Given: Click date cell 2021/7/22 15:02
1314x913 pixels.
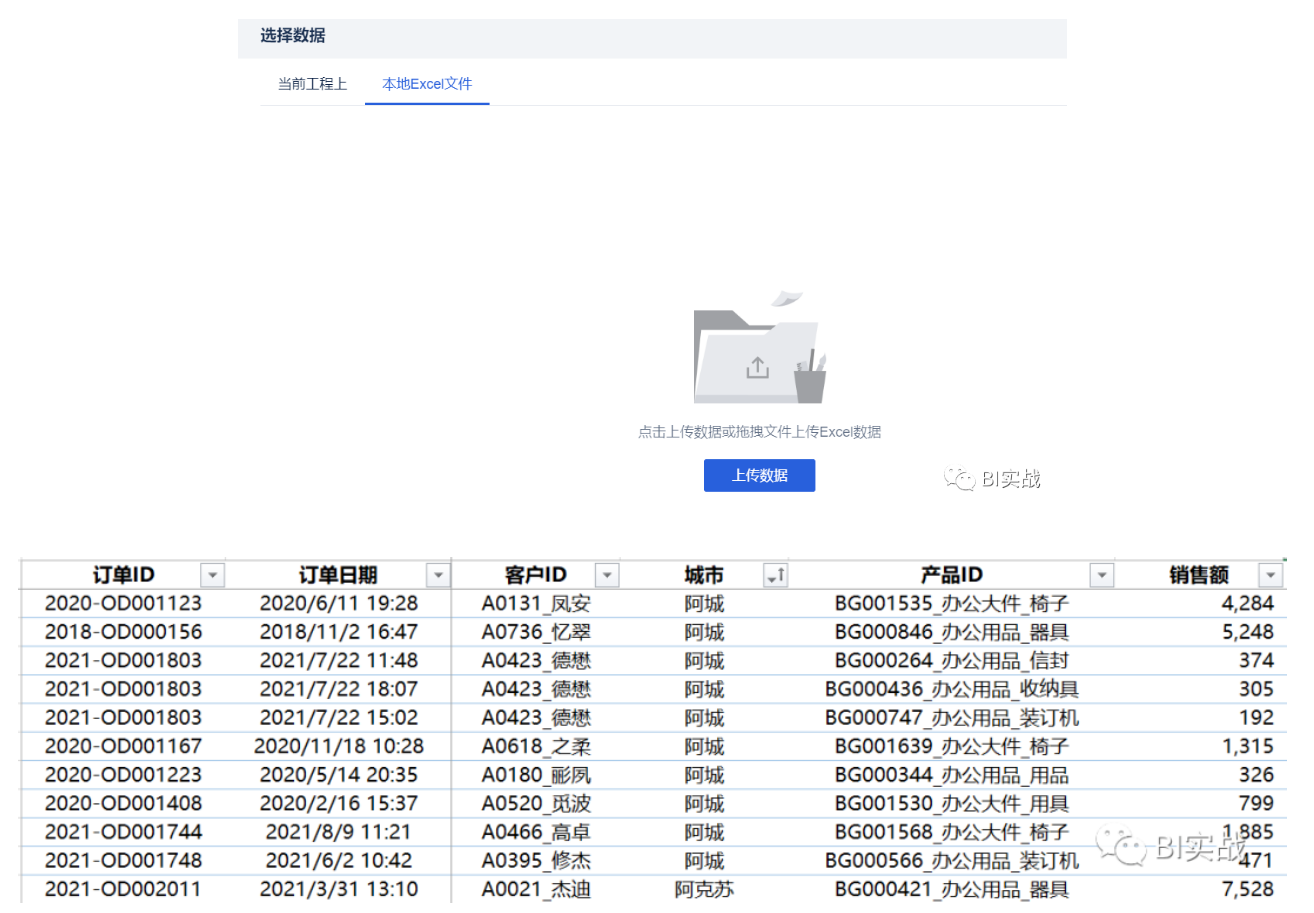Looking at the screenshot, I should pyautogui.click(x=339, y=717).
